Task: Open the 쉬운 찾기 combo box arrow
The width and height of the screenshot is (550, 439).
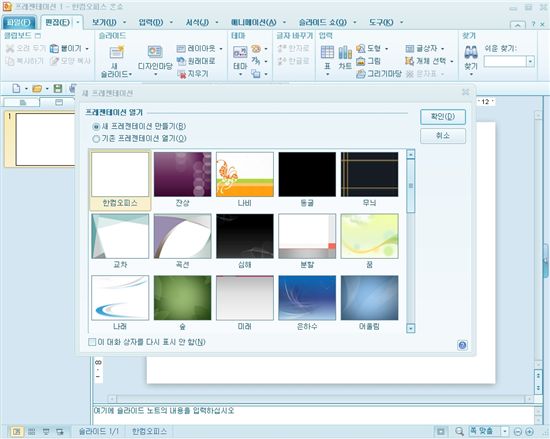Action: [x=530, y=62]
